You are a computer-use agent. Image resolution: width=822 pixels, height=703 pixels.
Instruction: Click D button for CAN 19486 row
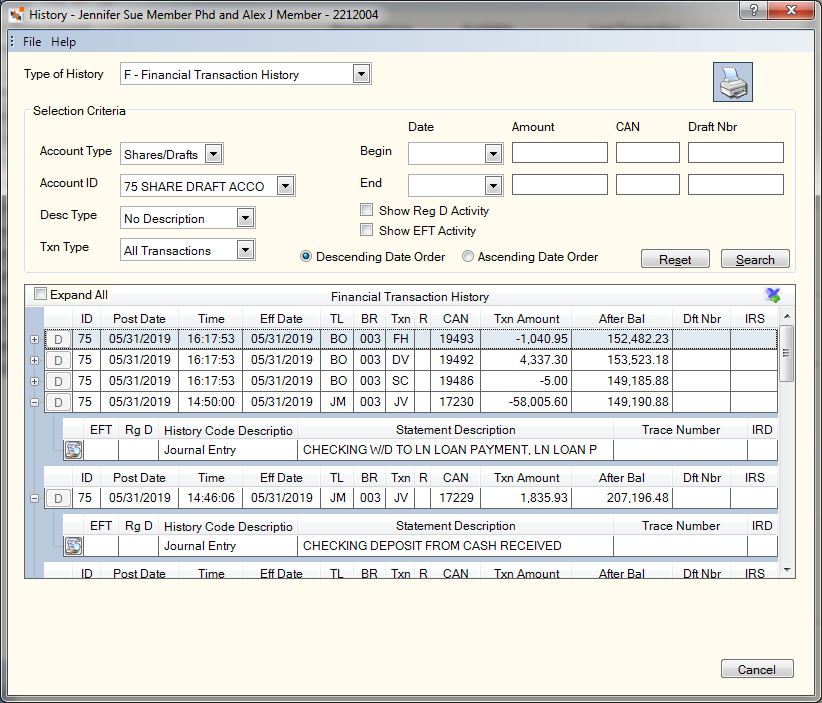click(x=58, y=381)
